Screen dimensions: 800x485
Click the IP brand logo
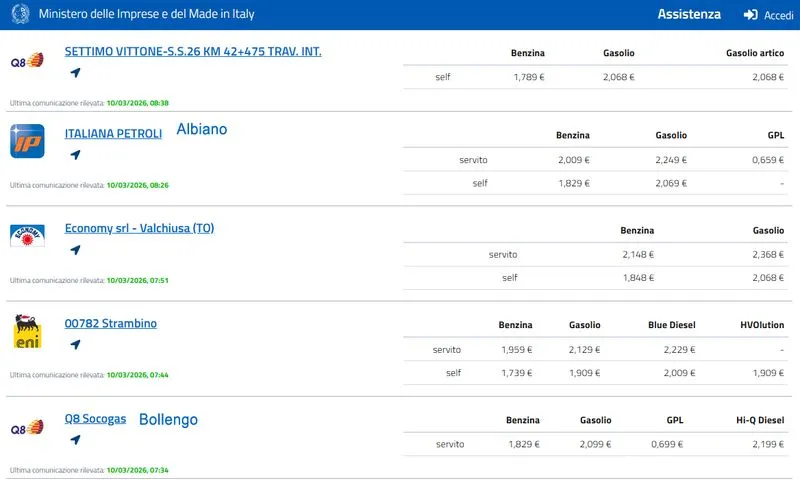point(27,141)
